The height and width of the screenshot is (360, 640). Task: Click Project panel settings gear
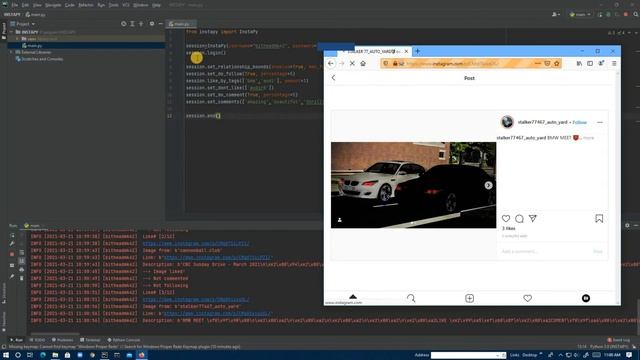click(152, 24)
